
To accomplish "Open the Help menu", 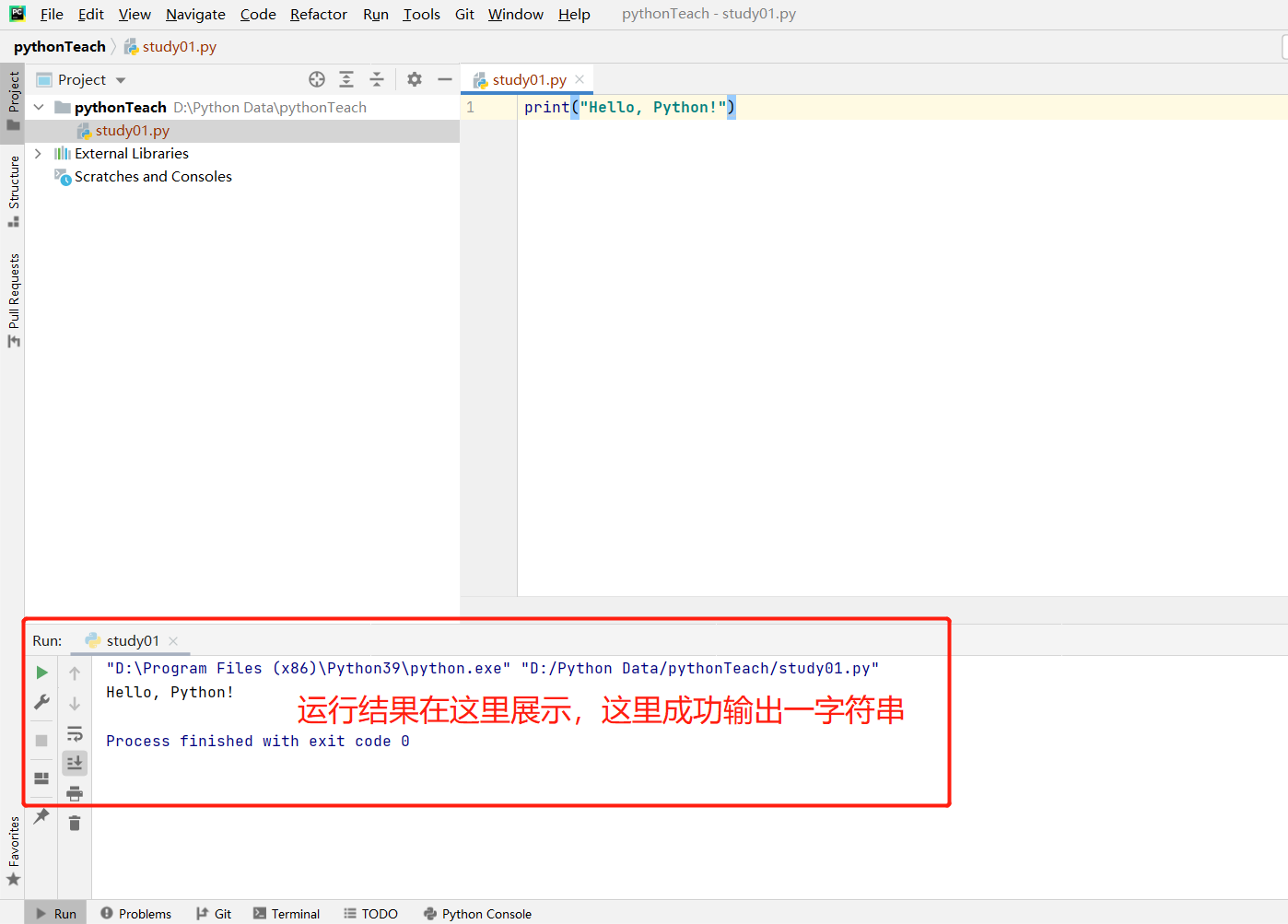I will click(574, 14).
